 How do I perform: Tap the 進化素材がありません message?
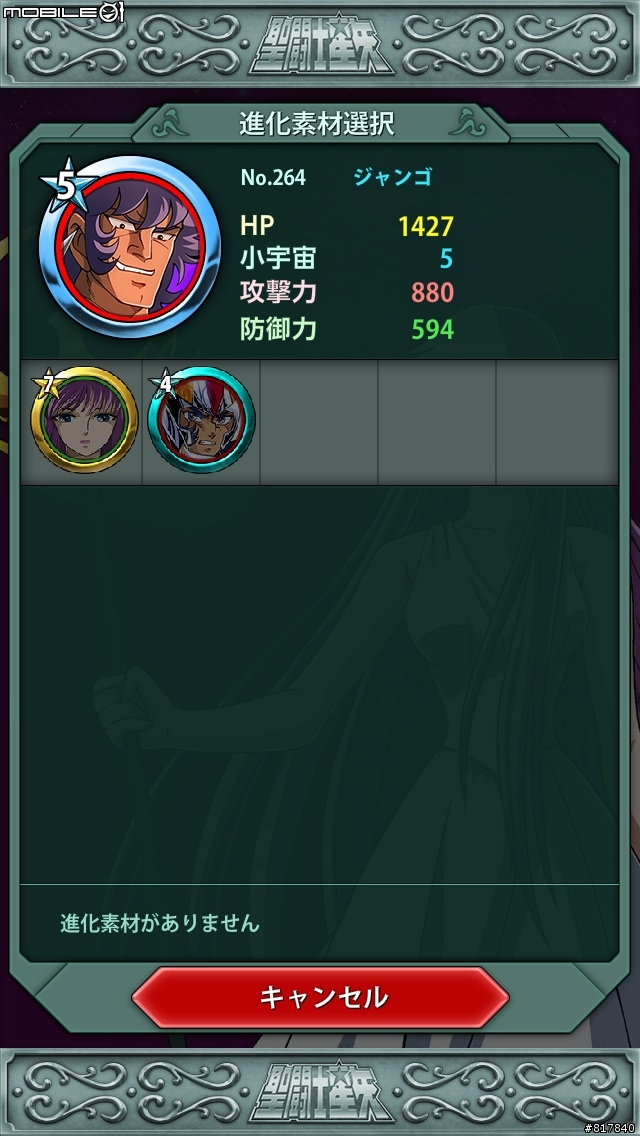(x=159, y=924)
